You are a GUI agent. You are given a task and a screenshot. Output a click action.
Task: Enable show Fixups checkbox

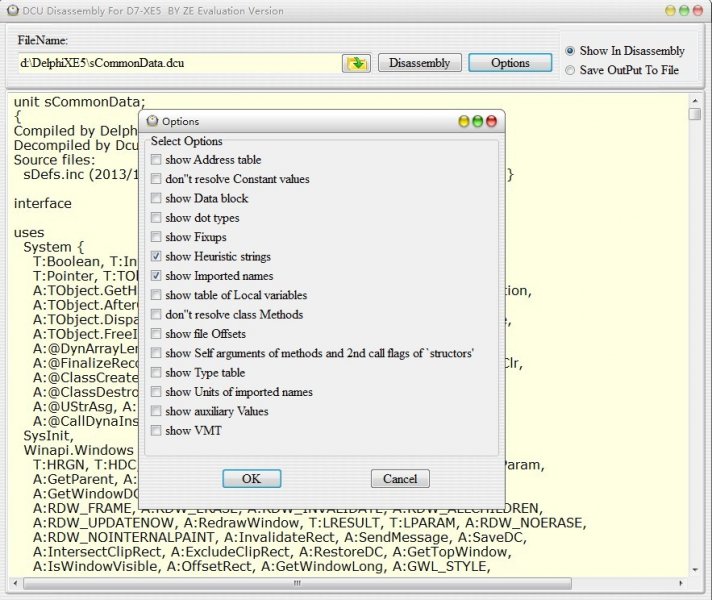(x=156, y=237)
